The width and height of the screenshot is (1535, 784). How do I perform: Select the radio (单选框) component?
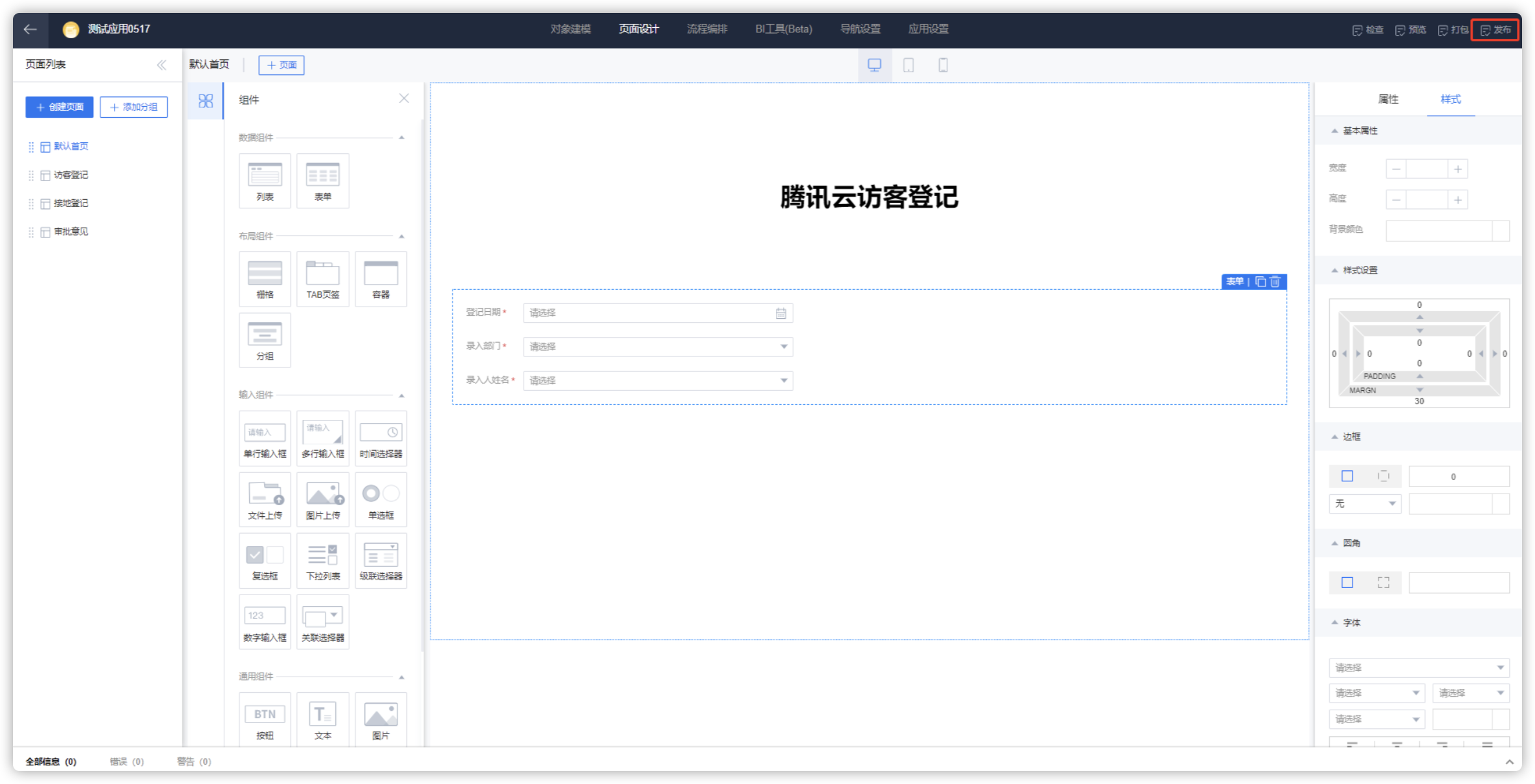381,499
